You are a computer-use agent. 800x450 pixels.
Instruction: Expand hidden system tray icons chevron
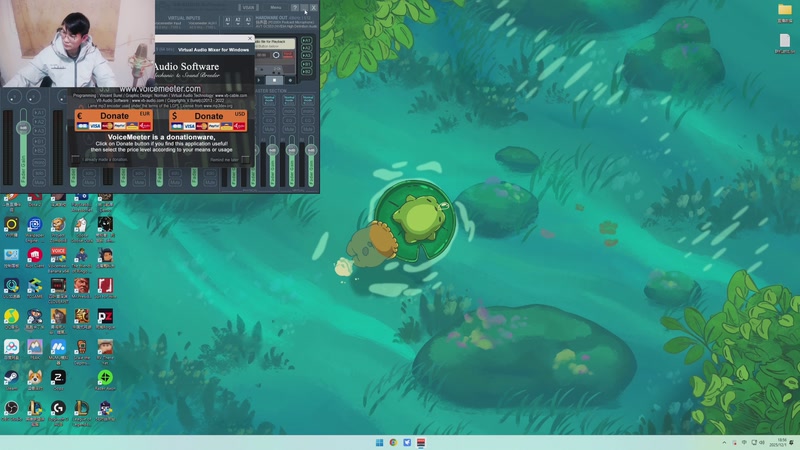pos(724,442)
